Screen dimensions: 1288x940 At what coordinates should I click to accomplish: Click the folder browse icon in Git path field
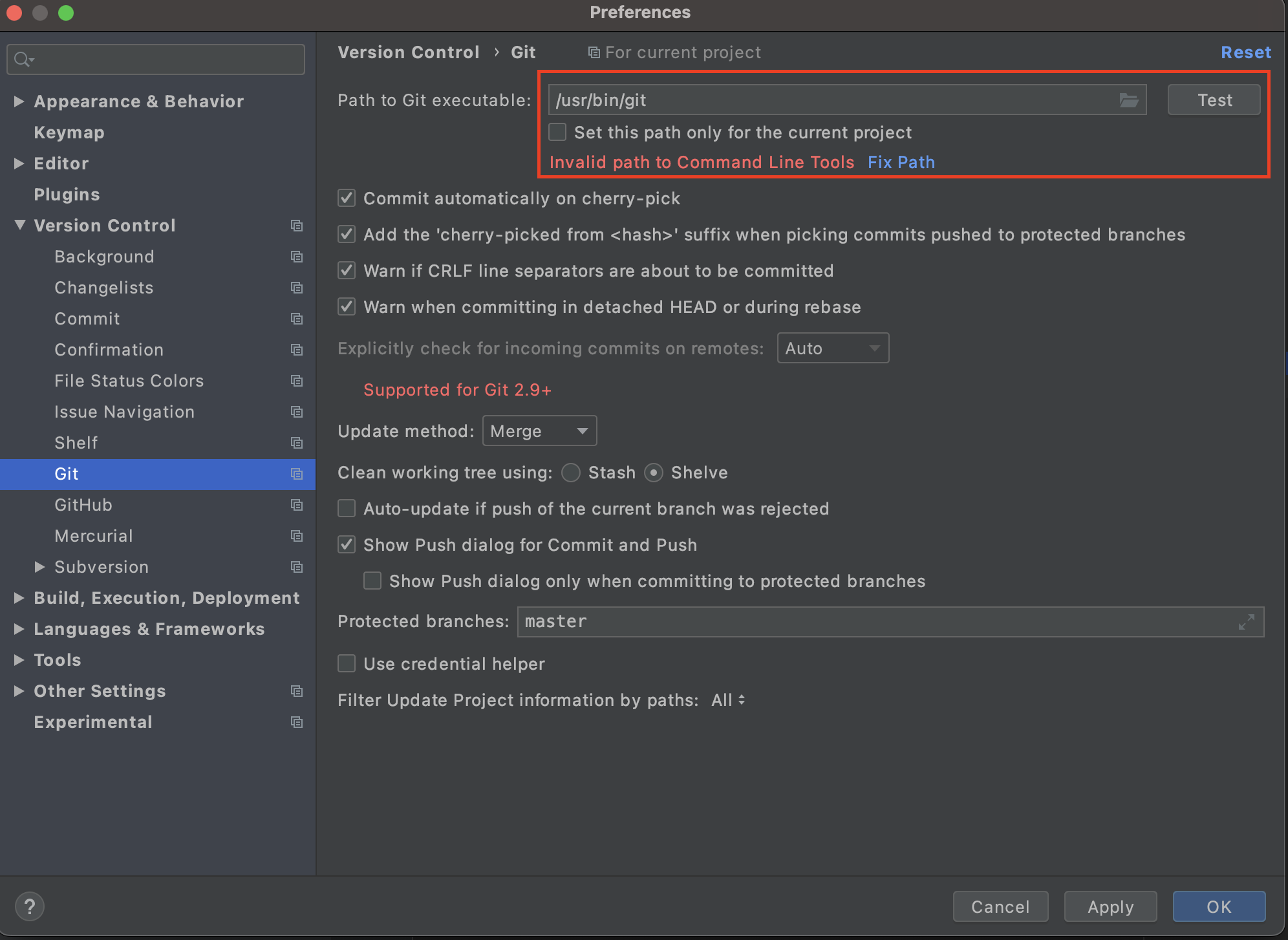coord(1128,100)
